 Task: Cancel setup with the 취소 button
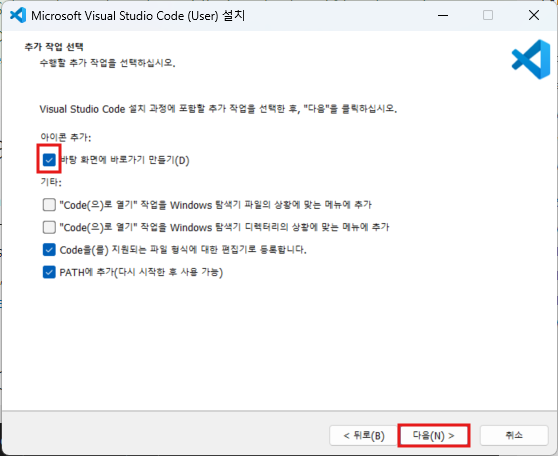click(514, 435)
